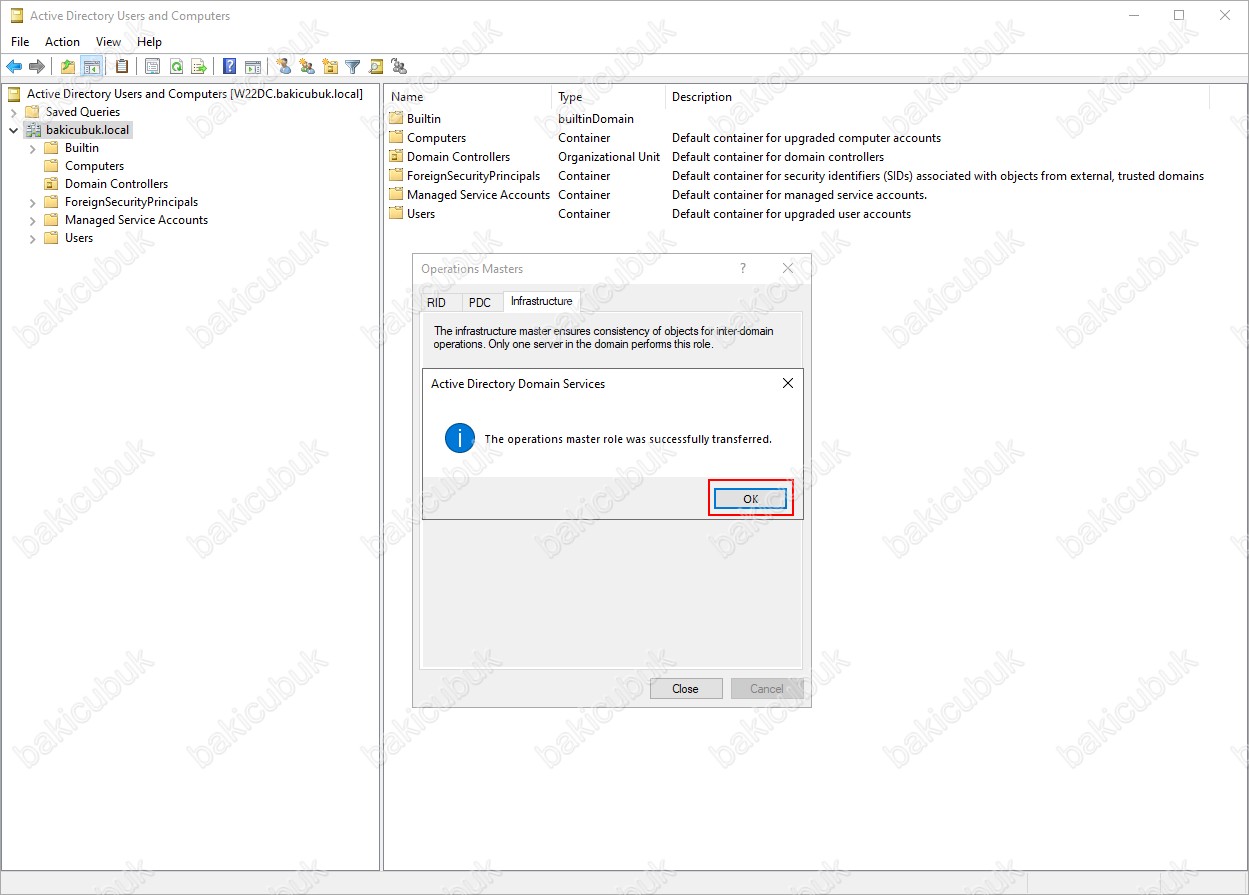Screen dimensions: 1249x895
Task: Close the Active Directory Domain Services message box
Action: [788, 384]
